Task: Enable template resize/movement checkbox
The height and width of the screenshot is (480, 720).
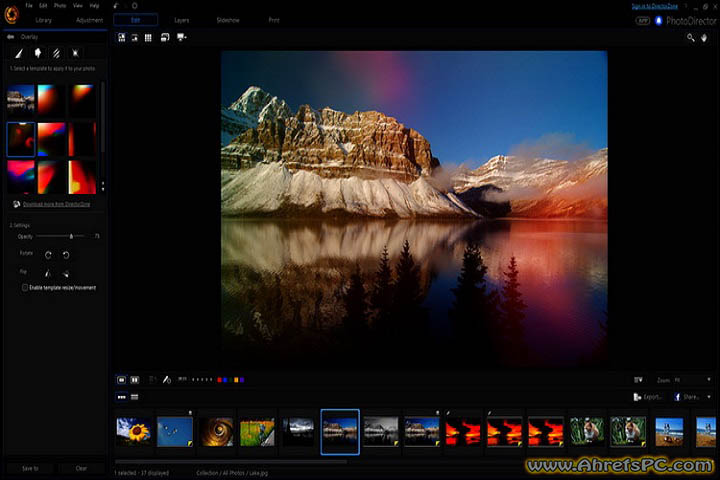Action: pos(24,288)
